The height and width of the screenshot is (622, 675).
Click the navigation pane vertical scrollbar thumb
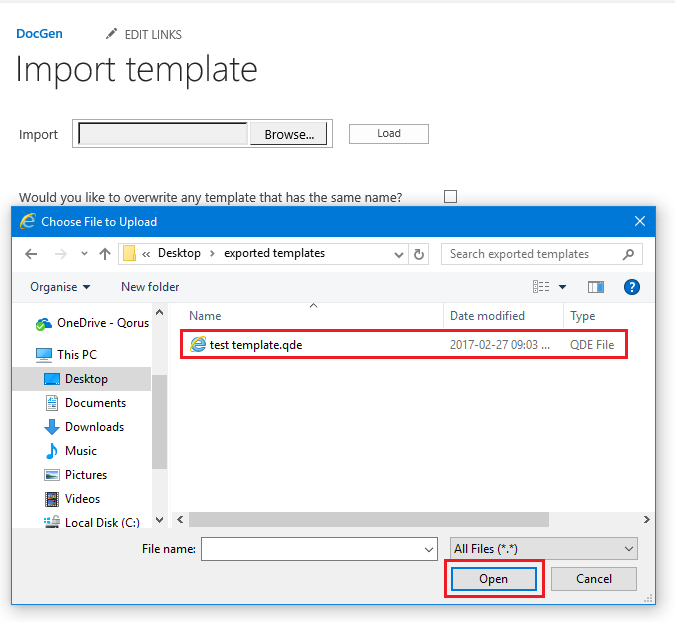tap(159, 422)
